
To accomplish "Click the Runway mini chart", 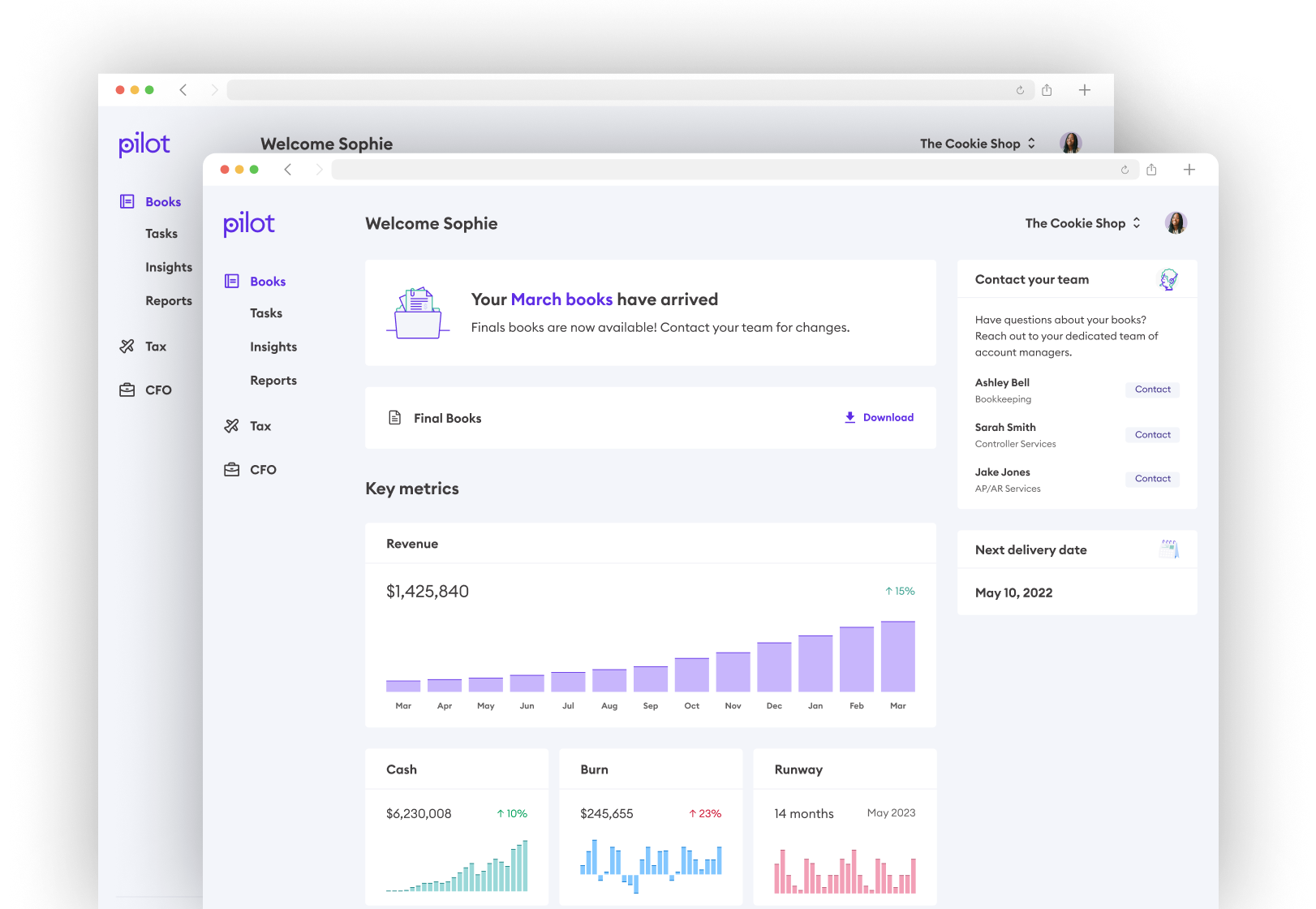I will tap(845, 872).
